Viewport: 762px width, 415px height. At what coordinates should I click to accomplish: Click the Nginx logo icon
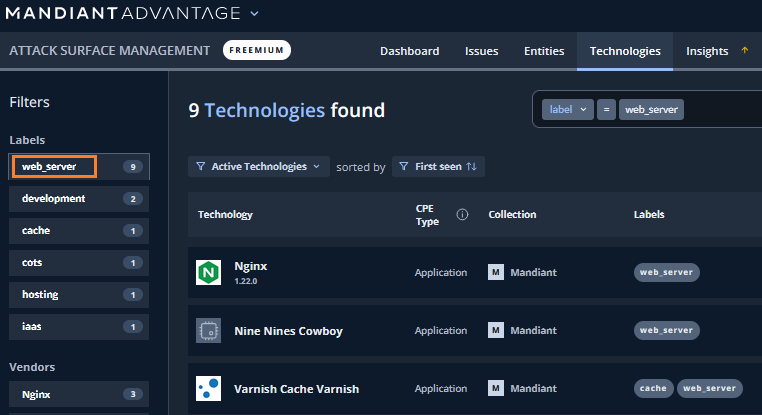[208, 272]
